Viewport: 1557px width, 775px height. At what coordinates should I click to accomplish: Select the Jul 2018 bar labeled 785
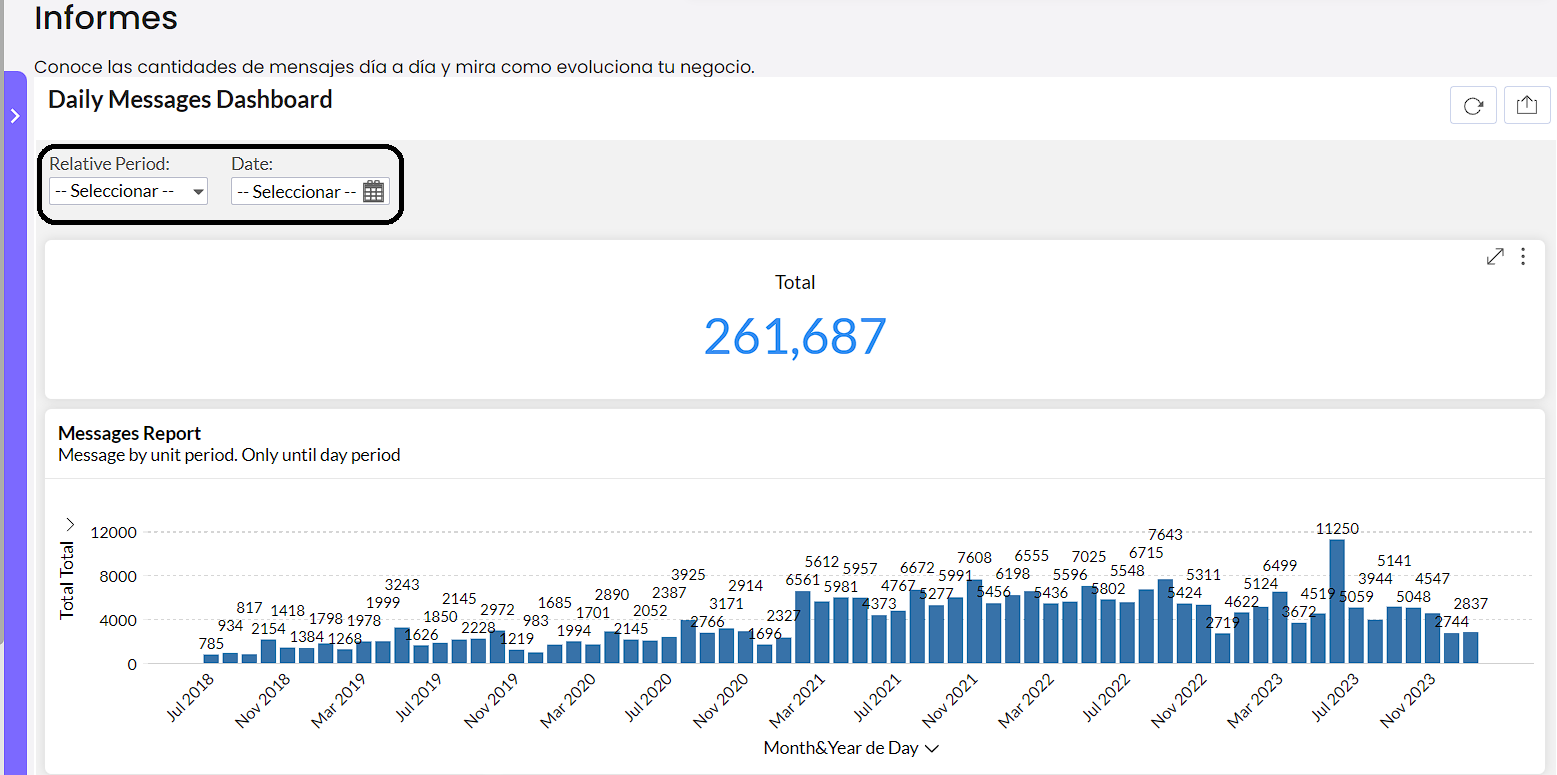pyautogui.click(x=213, y=657)
